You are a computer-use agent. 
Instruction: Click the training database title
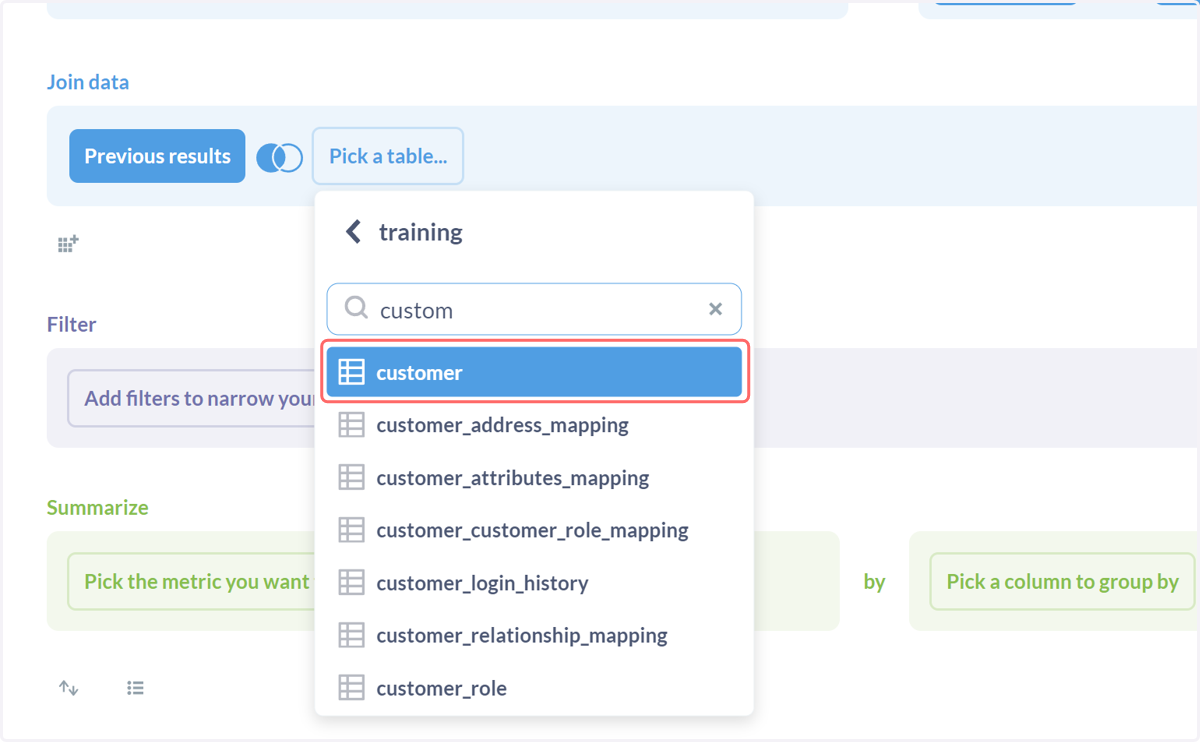420,232
